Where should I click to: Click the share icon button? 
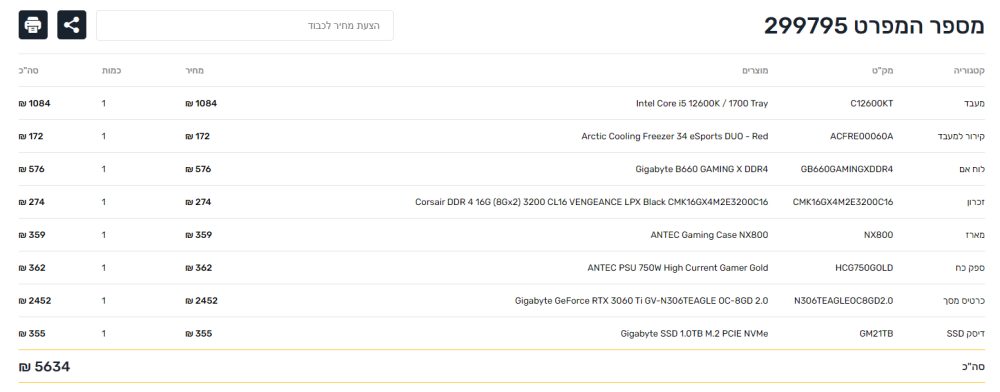coord(72,25)
